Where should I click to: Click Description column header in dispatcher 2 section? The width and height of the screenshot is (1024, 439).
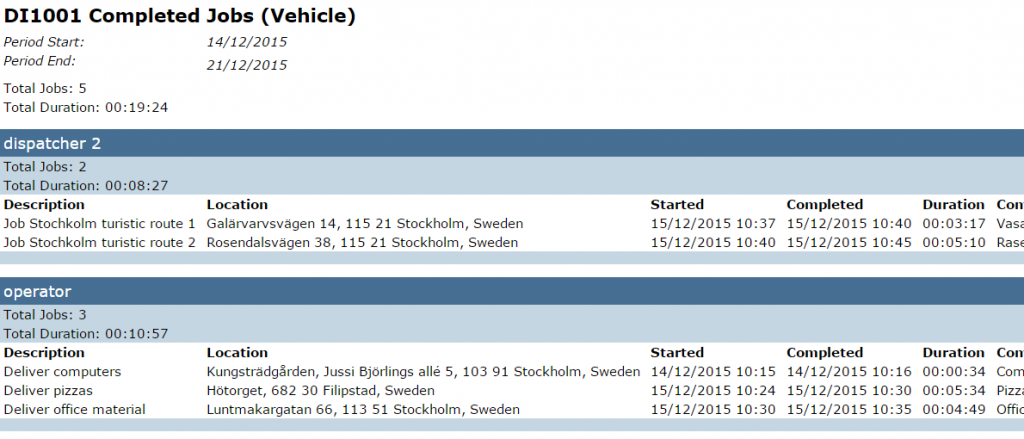click(x=45, y=205)
